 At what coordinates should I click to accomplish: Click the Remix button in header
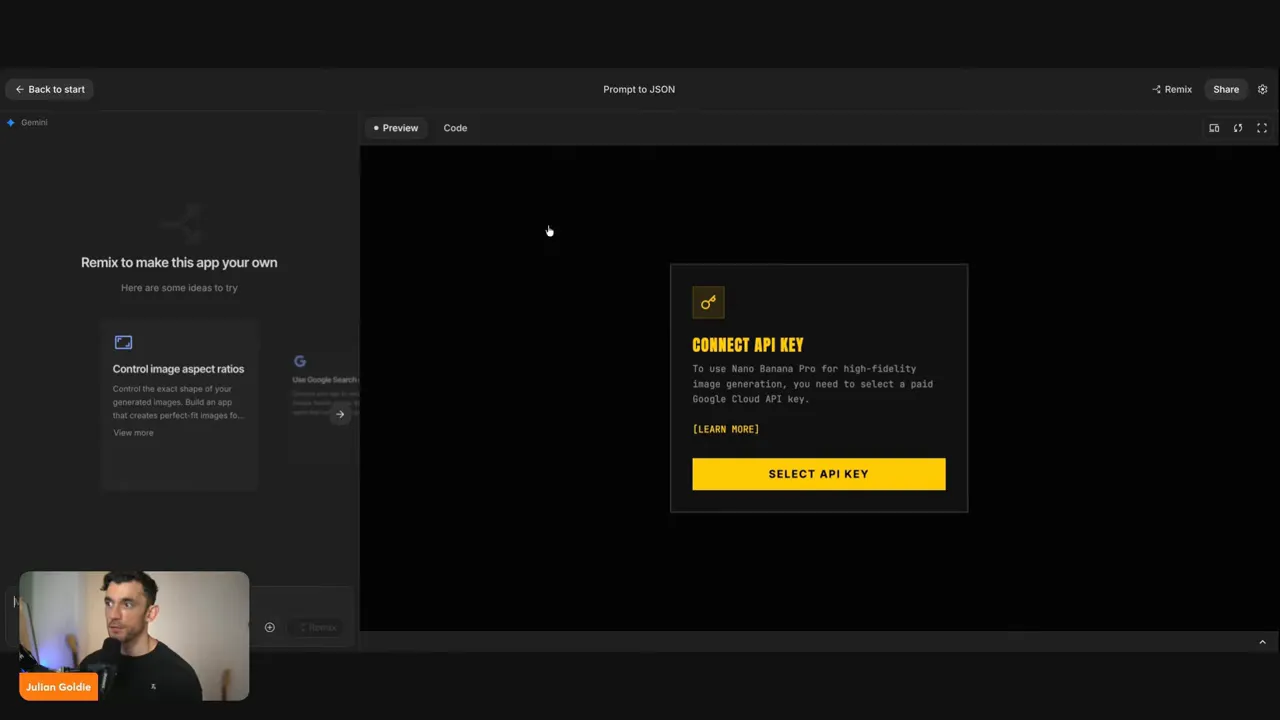coord(1172,89)
